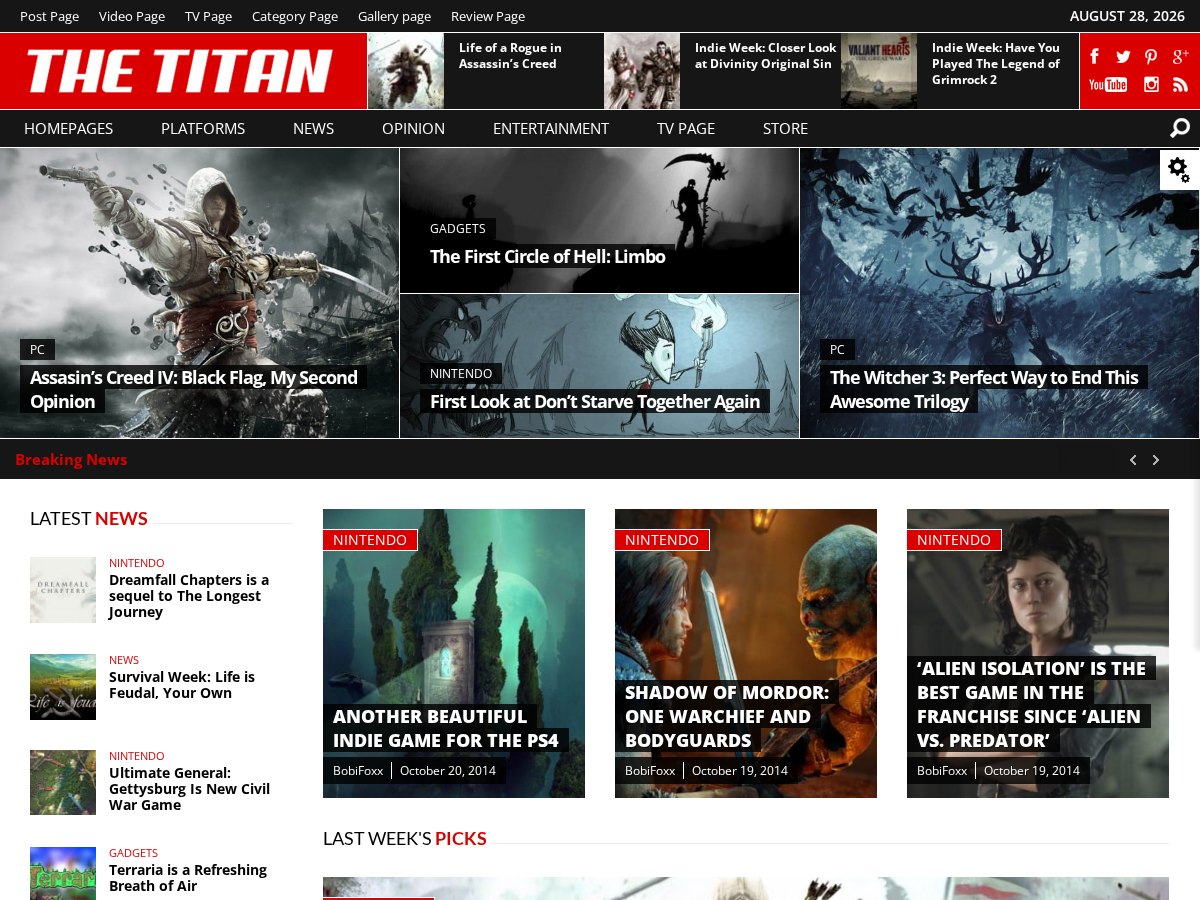Open Review Page link

click(x=488, y=16)
